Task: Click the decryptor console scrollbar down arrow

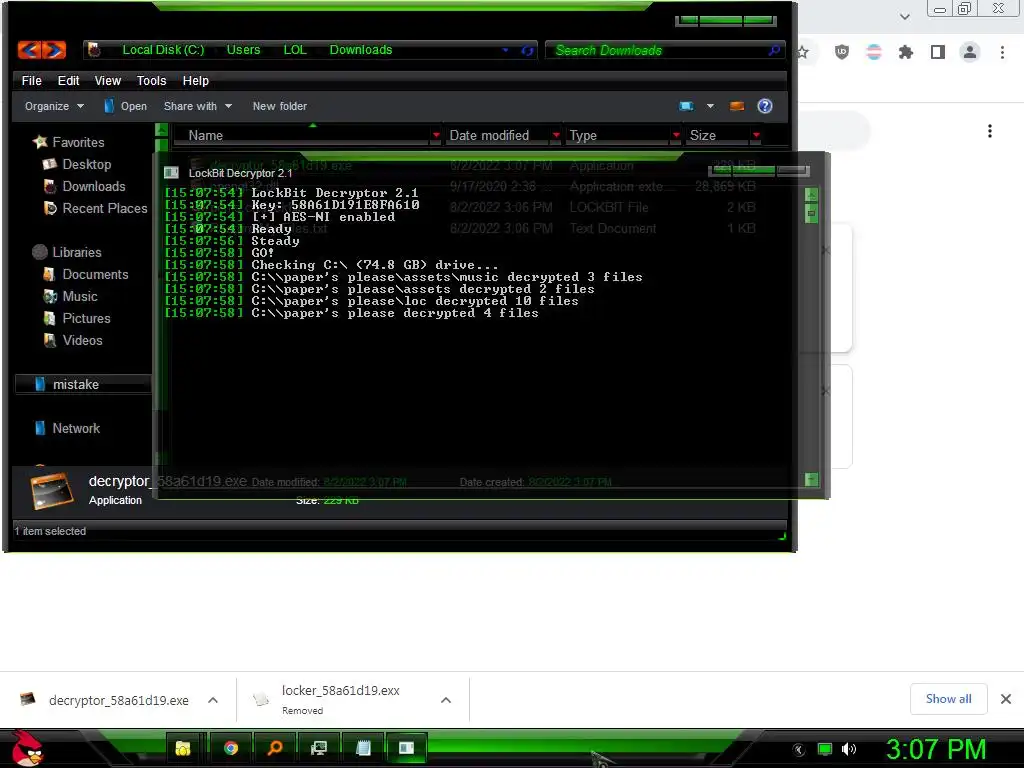Action: click(x=811, y=480)
